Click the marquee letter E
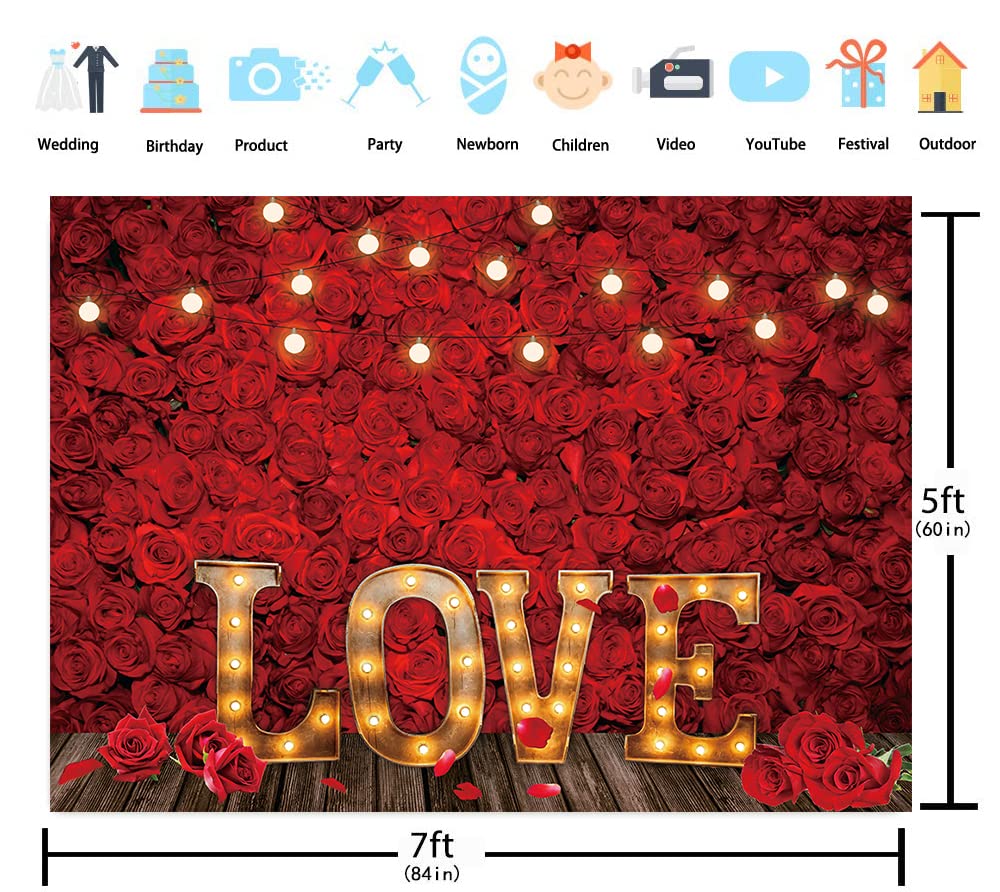The image size is (1000, 892). 693,668
